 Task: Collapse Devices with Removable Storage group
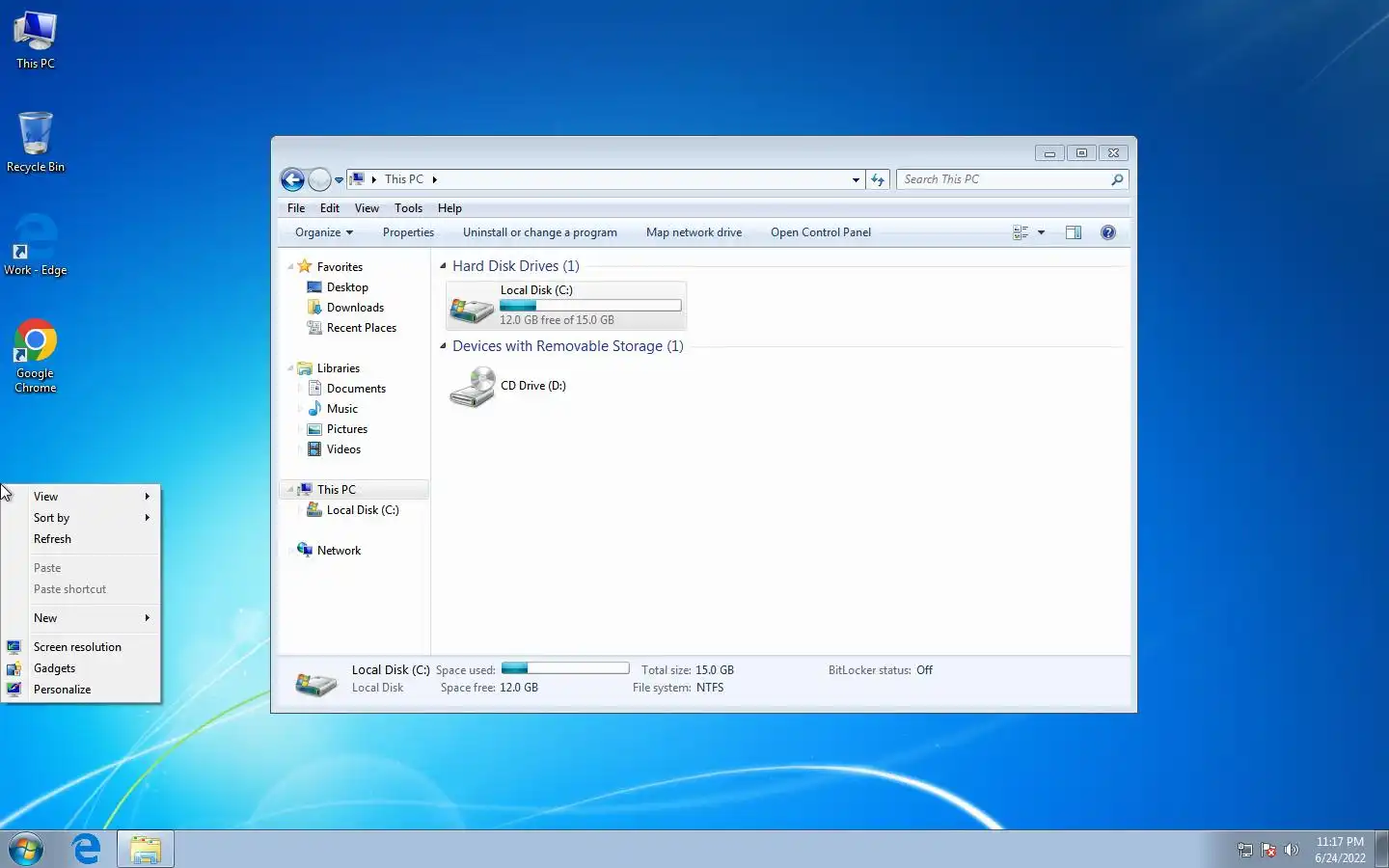(444, 346)
